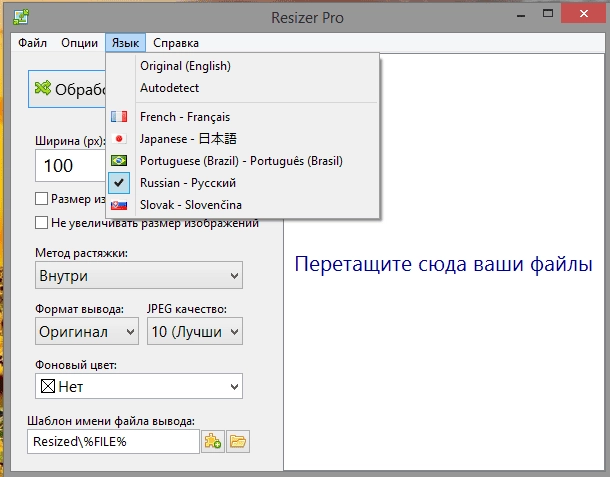Click the Slovak flag icon
This screenshot has width=610, height=477.
click(119, 205)
